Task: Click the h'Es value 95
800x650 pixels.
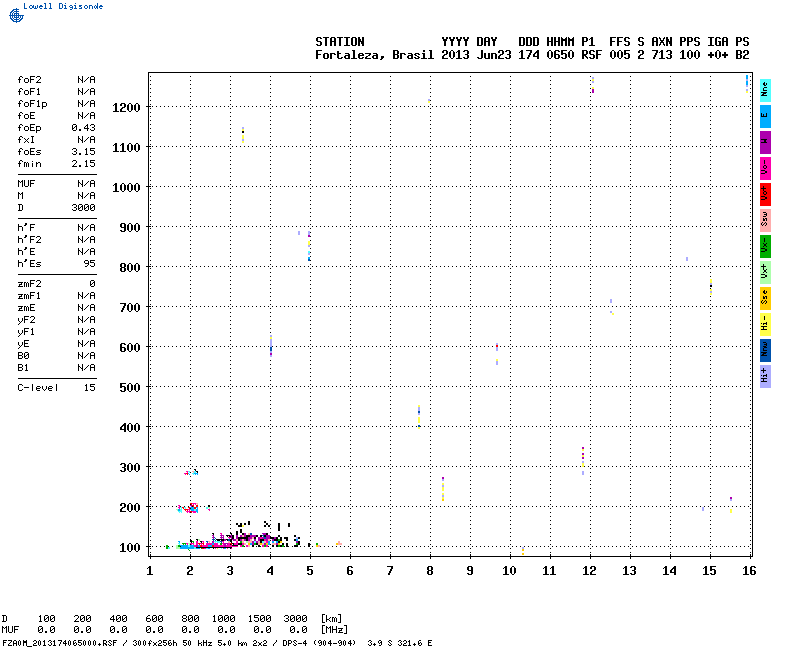Action: tap(89, 264)
